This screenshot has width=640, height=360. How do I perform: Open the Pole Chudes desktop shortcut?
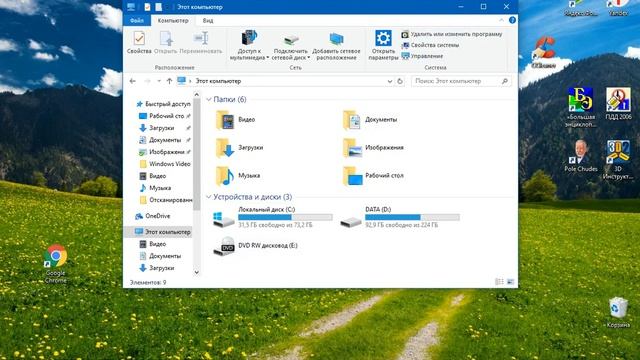click(580, 156)
